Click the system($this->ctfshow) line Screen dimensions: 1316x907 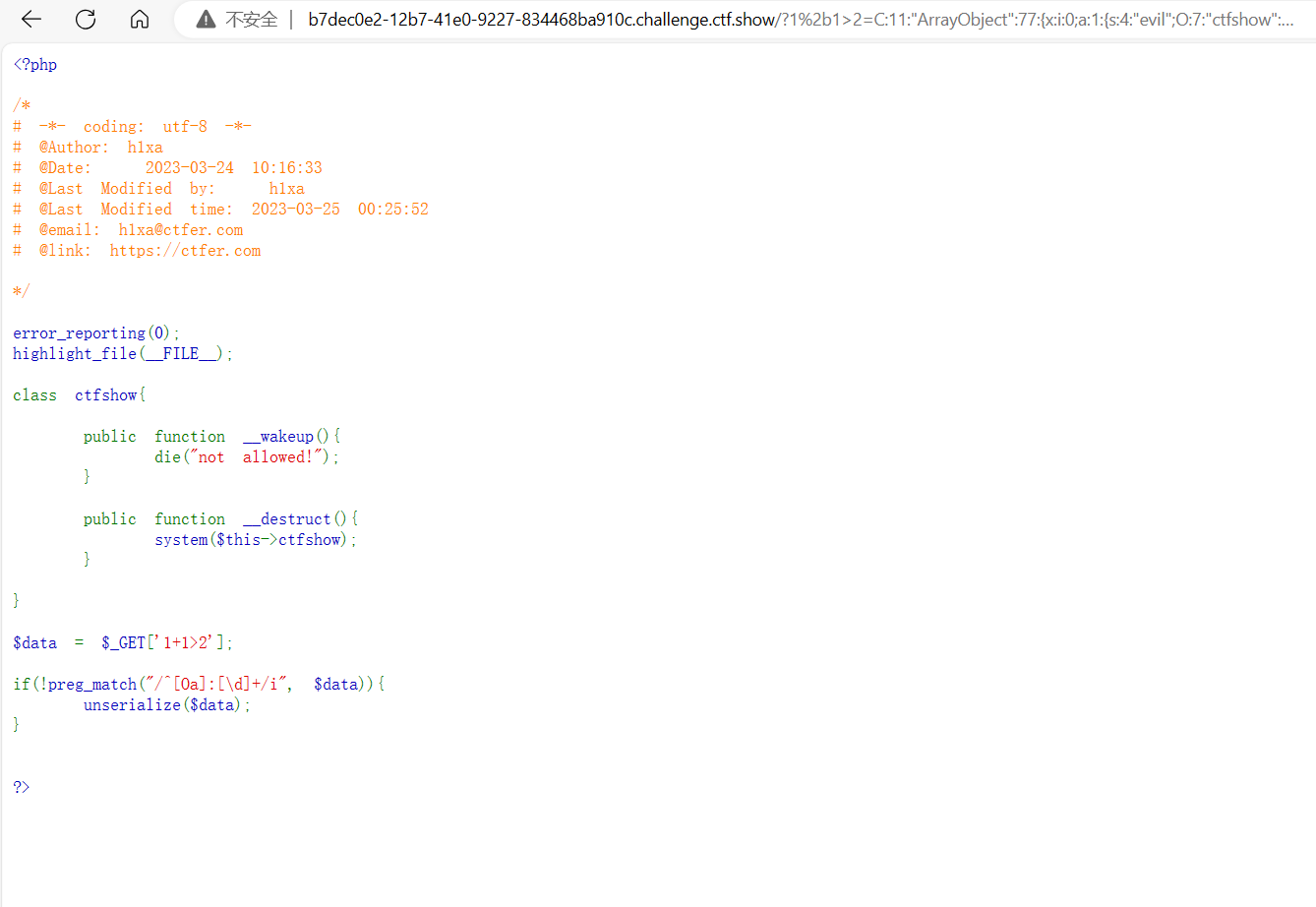[254, 539]
